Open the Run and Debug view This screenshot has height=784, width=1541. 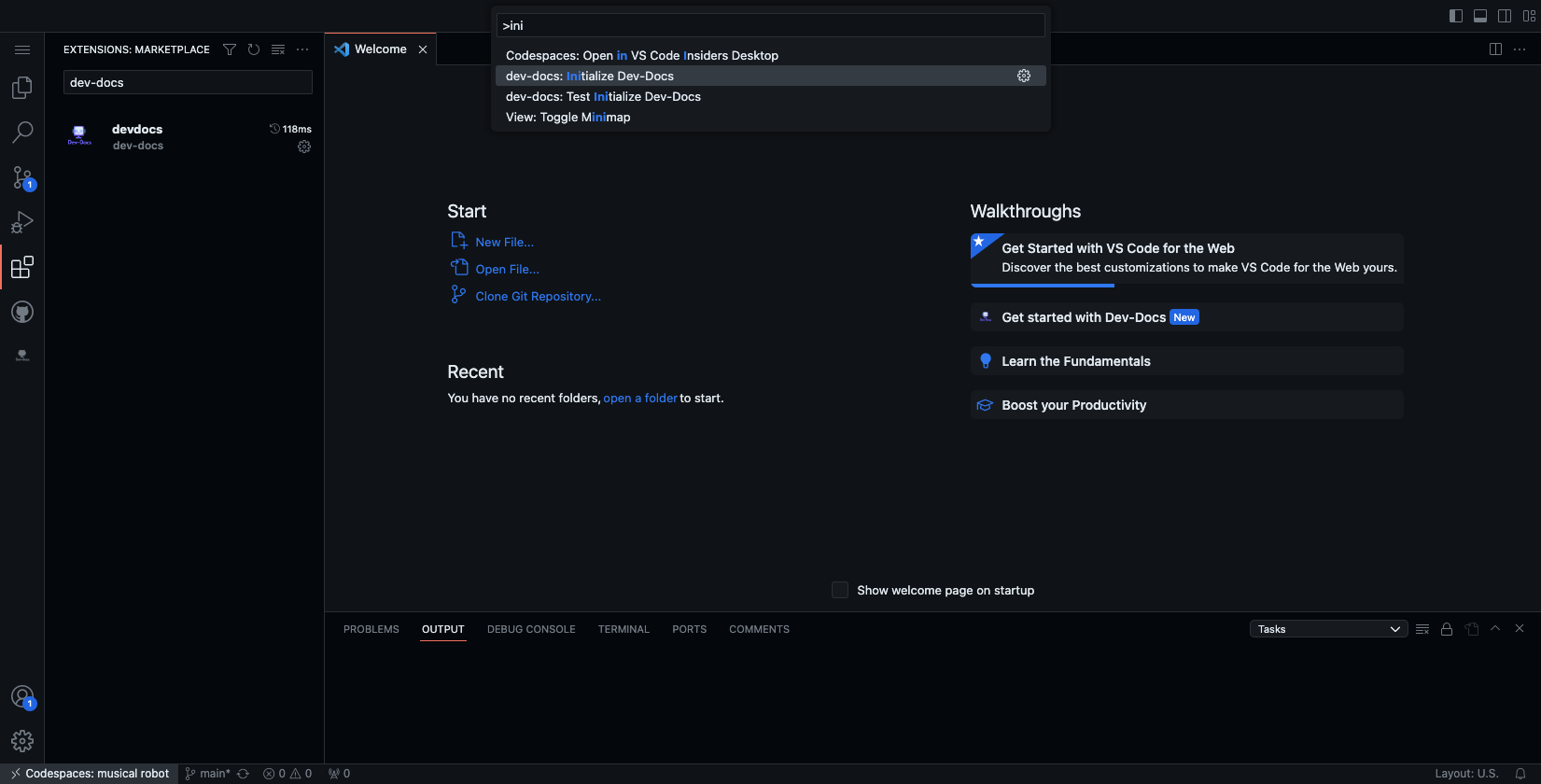[x=22, y=222]
